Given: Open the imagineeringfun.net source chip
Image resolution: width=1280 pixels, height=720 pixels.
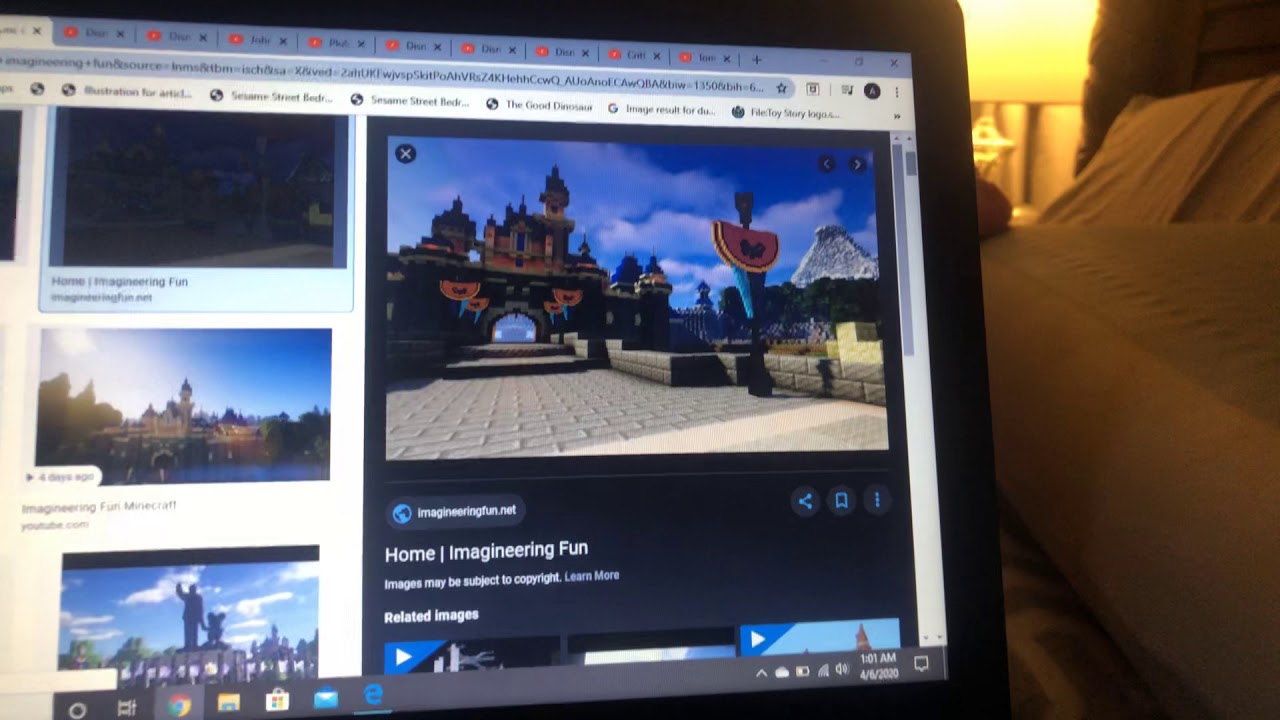Looking at the screenshot, I should coord(455,512).
